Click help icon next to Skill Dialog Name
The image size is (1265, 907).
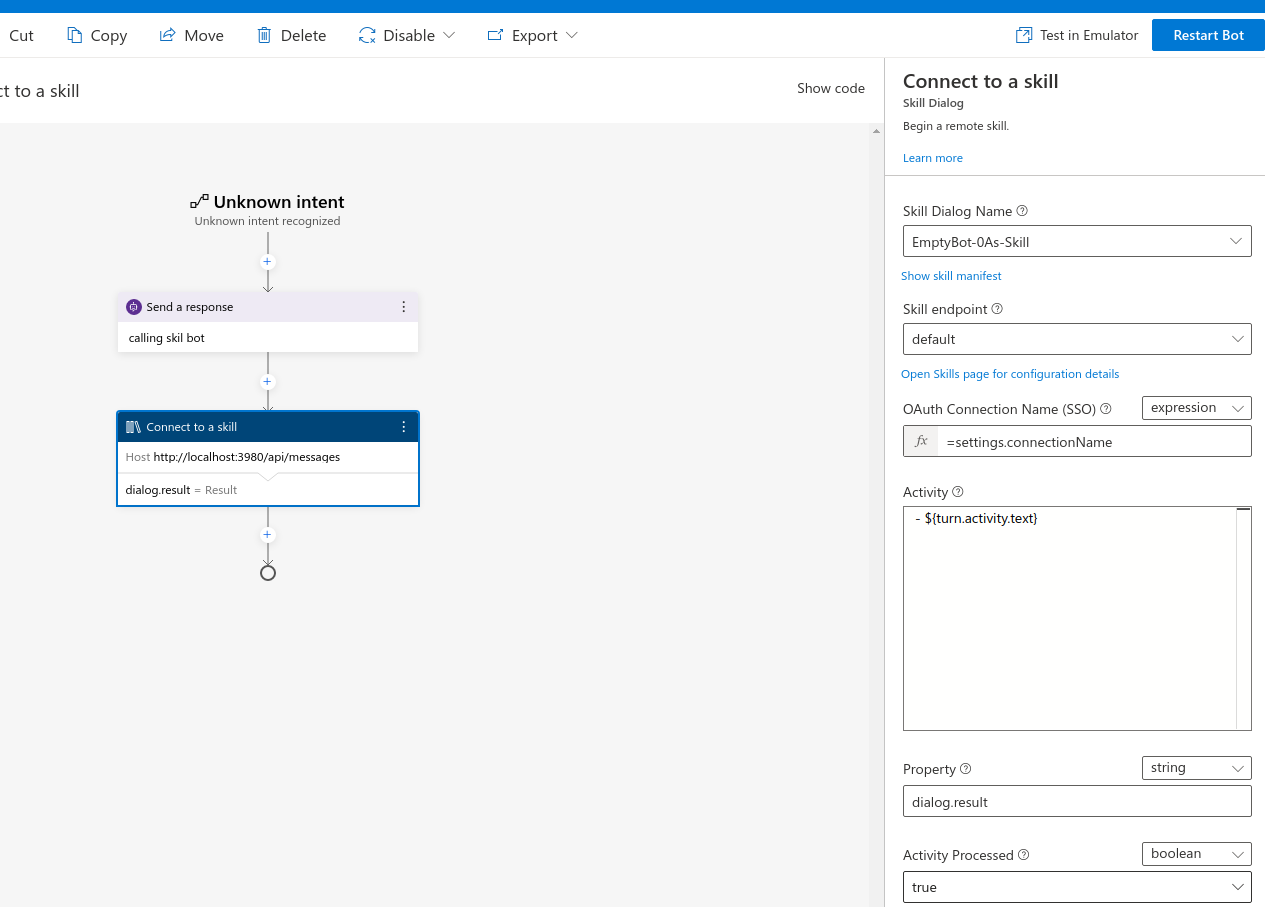(1022, 211)
